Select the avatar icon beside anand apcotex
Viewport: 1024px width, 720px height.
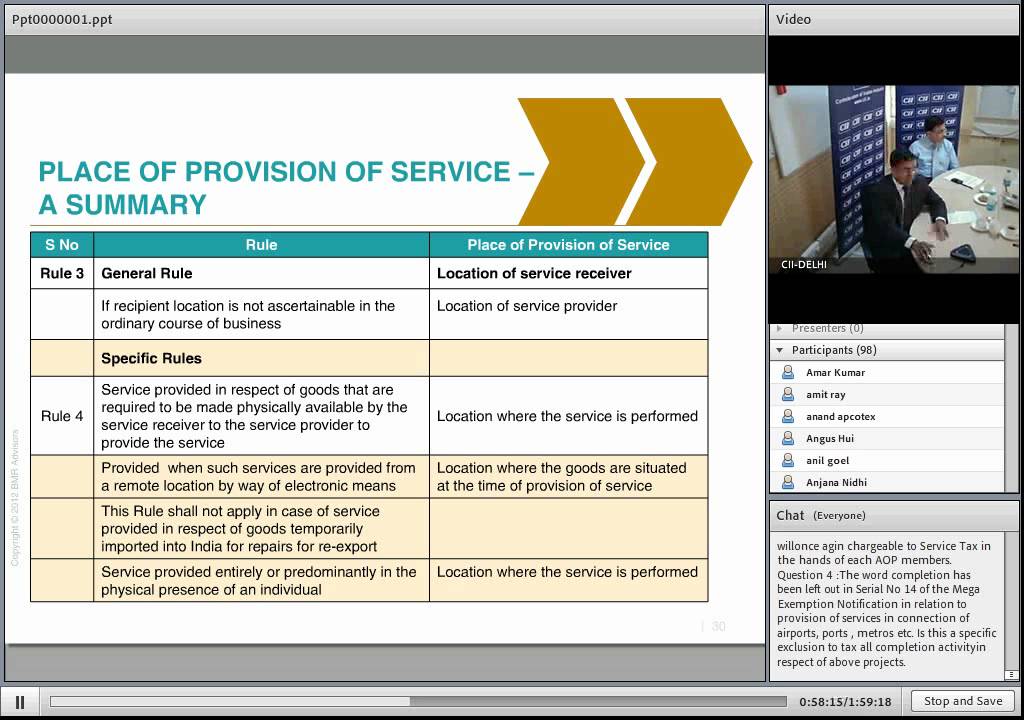click(788, 416)
